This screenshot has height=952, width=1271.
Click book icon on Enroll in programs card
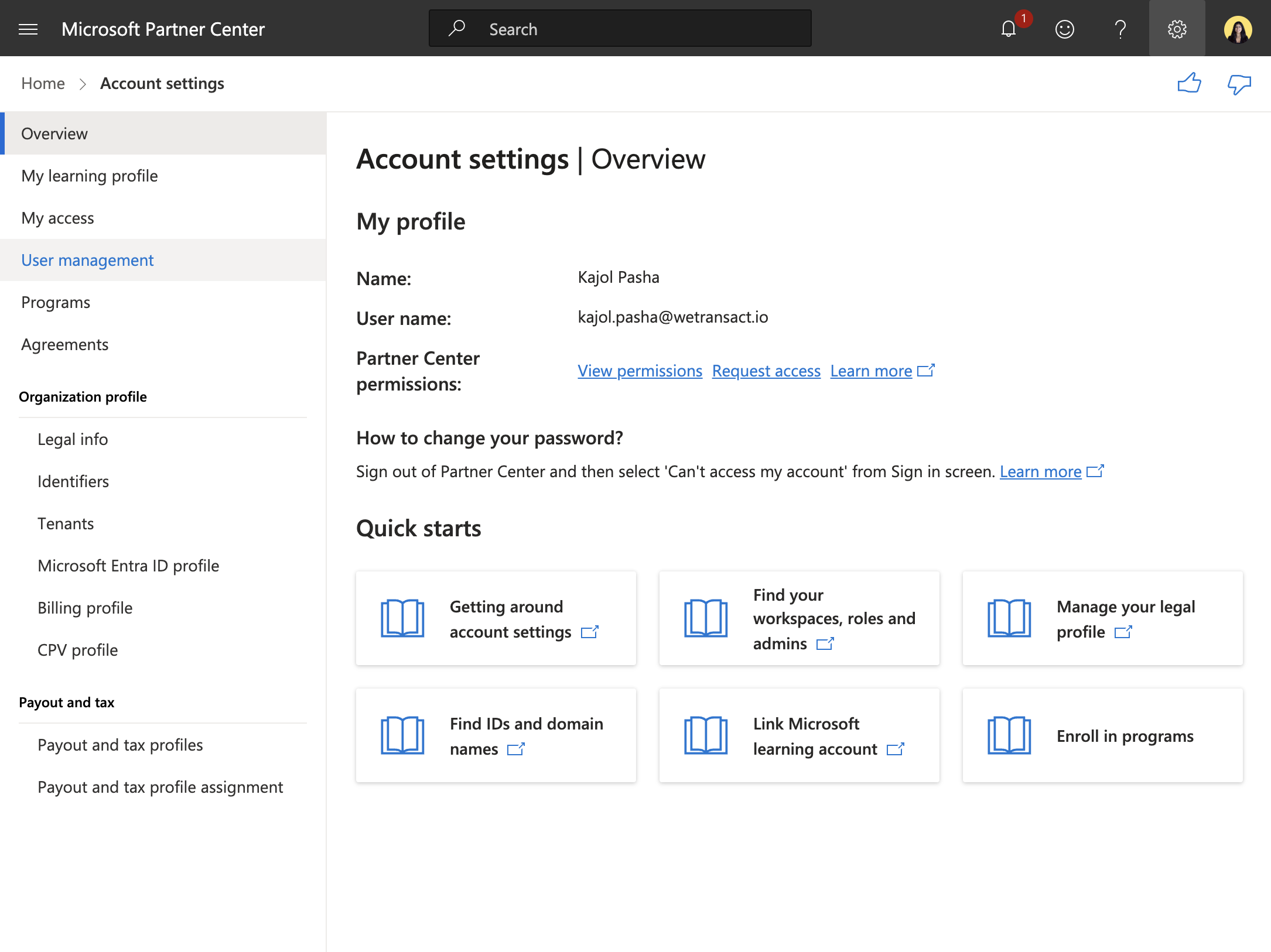point(1009,735)
